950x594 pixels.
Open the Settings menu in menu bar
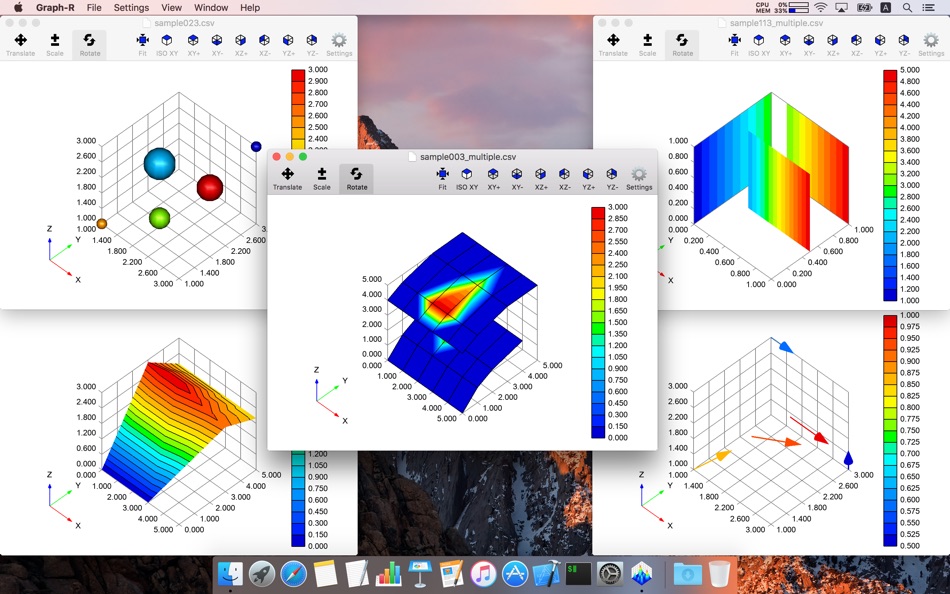131,7
